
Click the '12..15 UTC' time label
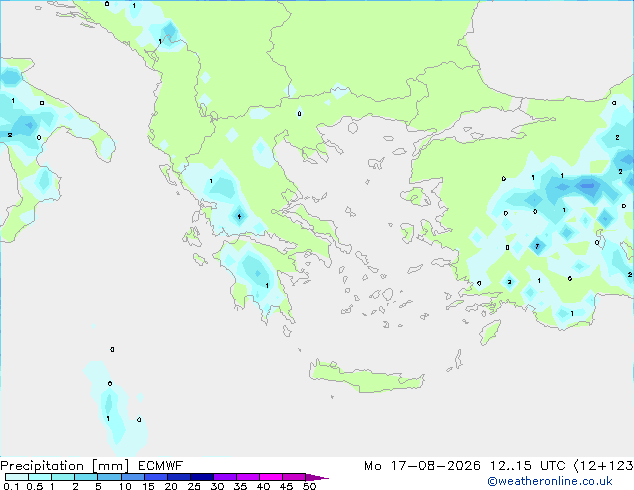[x=527, y=466]
